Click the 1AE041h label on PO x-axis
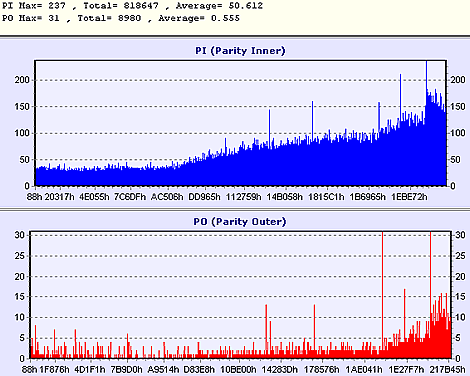Image resolution: width=470 pixels, height=376 pixels. [x=364, y=370]
